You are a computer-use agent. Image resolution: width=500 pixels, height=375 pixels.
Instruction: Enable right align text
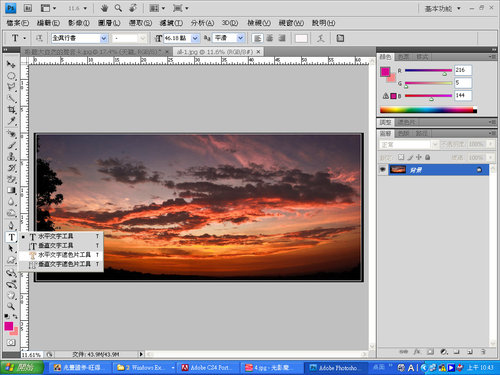(282, 38)
